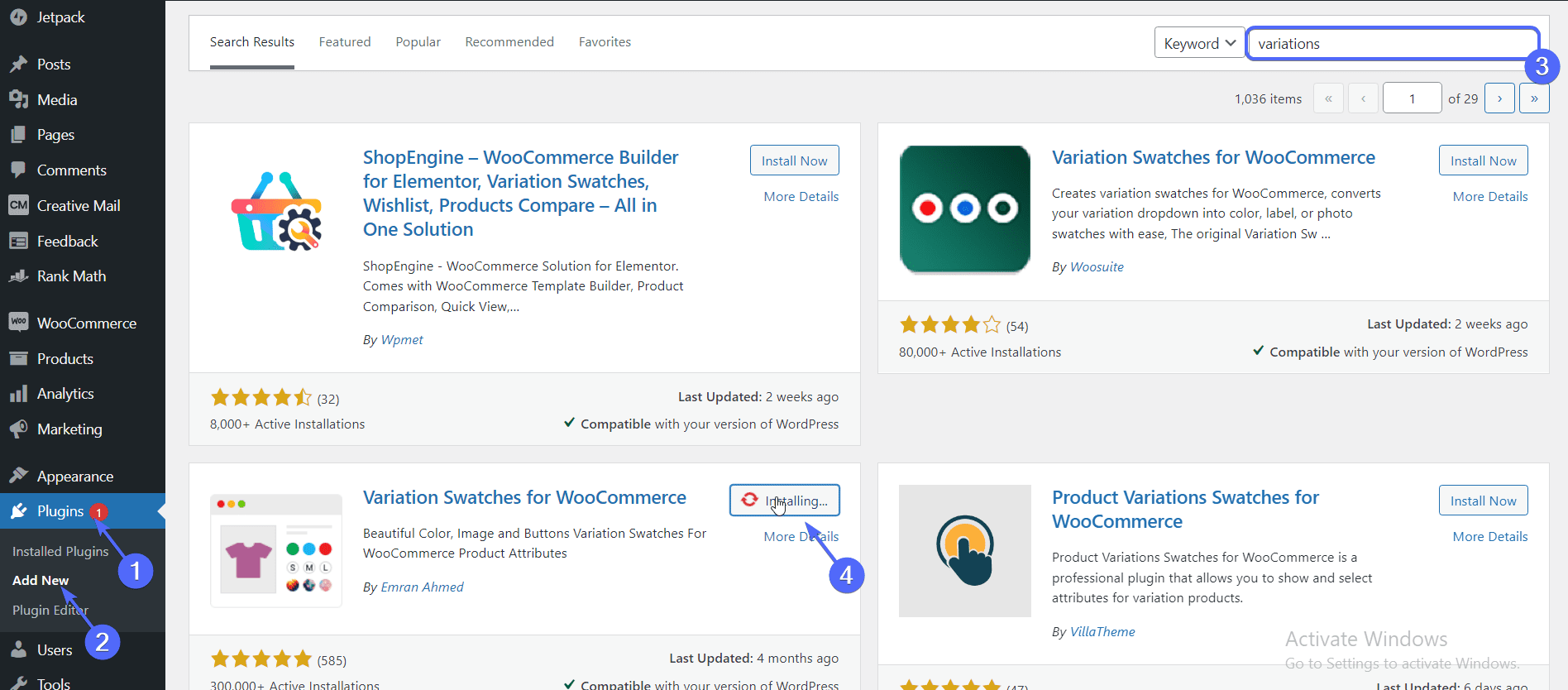Click the Comments bubble icon
This screenshot has height=690, width=1568.
18,170
